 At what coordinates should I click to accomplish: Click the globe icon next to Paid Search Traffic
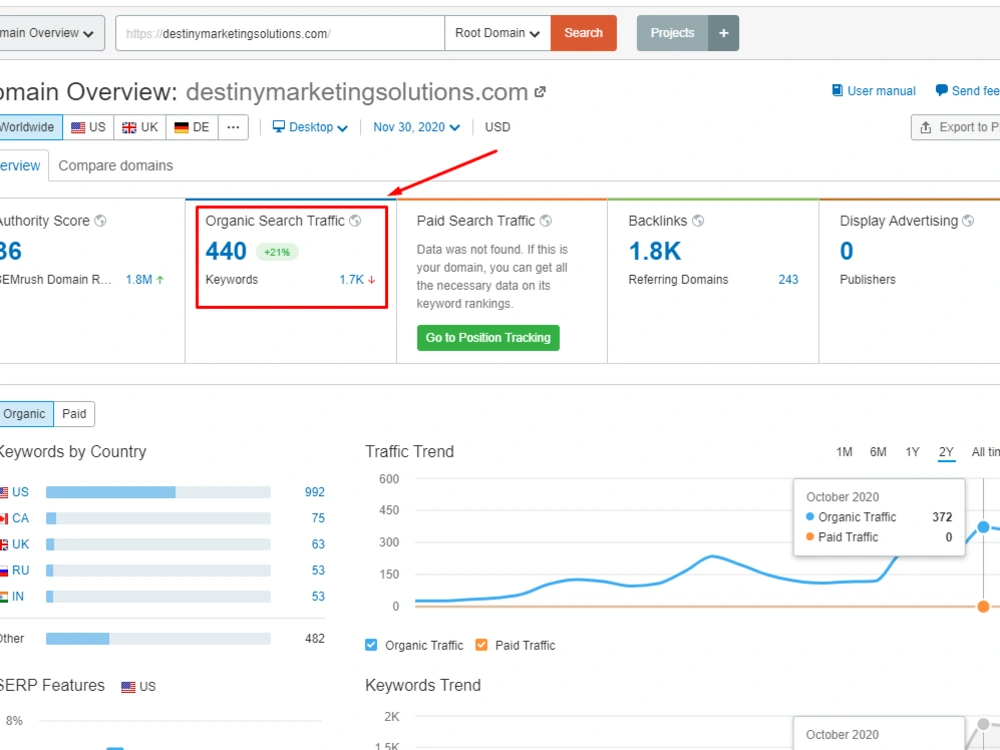(x=546, y=221)
